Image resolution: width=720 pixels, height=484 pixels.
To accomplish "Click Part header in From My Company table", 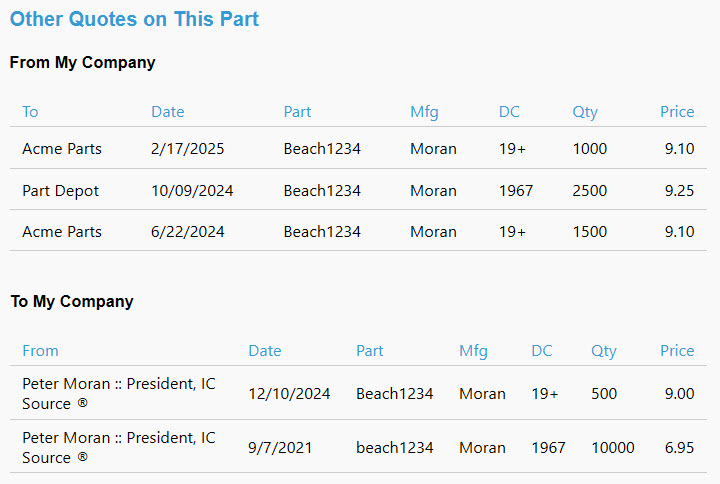I will (297, 112).
